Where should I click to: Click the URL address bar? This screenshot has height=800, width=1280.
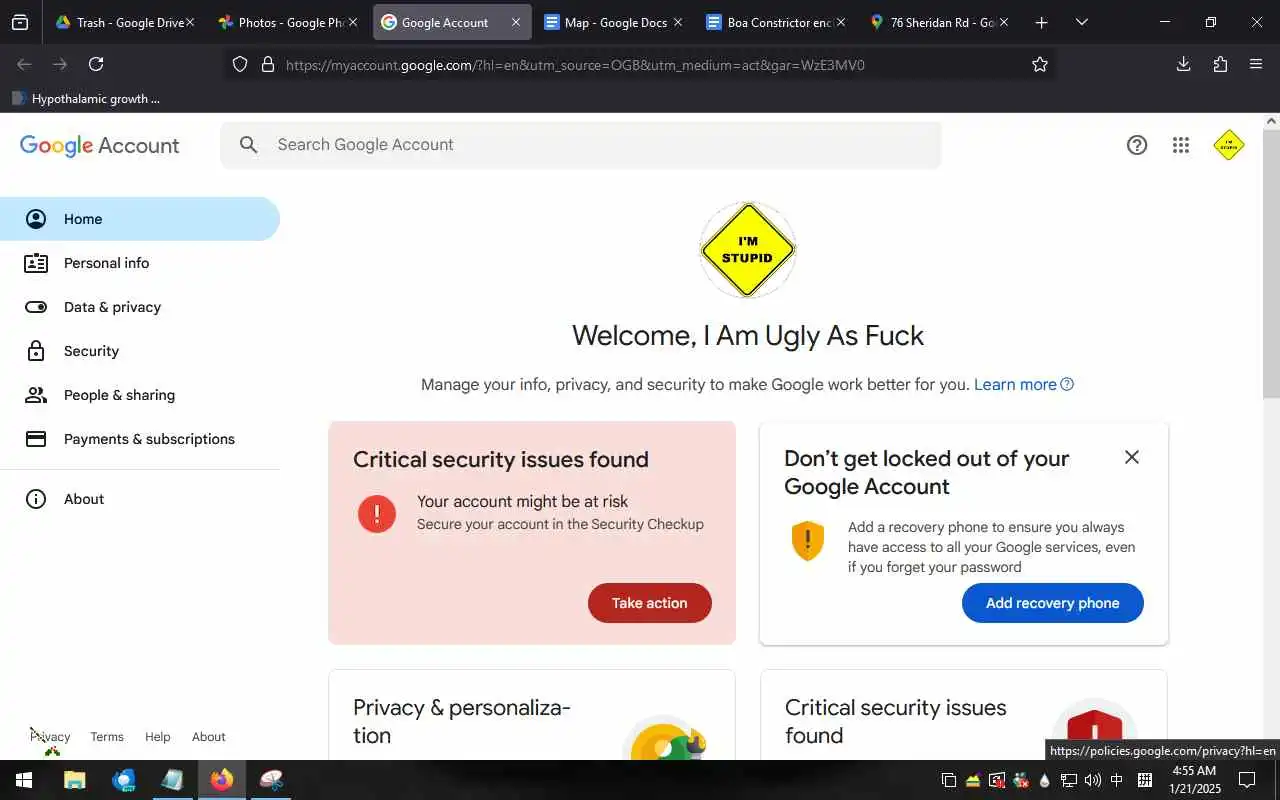(x=640, y=65)
